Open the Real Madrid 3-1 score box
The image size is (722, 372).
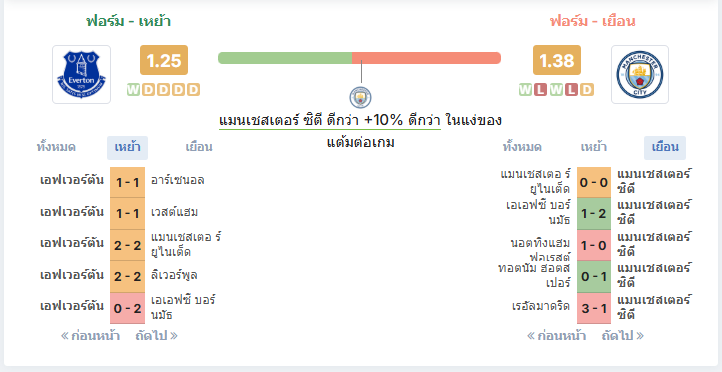tap(594, 308)
